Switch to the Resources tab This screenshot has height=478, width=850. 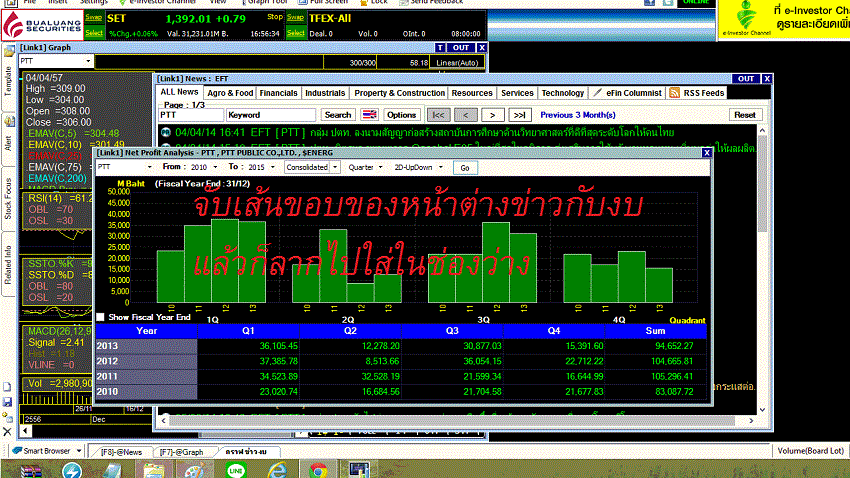tap(472, 93)
